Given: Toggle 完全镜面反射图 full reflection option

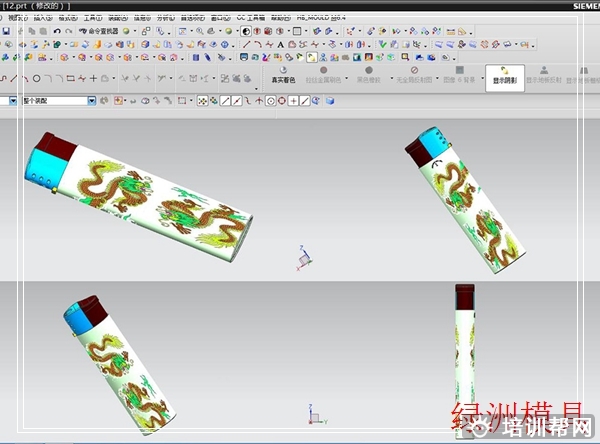Looking at the screenshot, I should pos(414,76).
